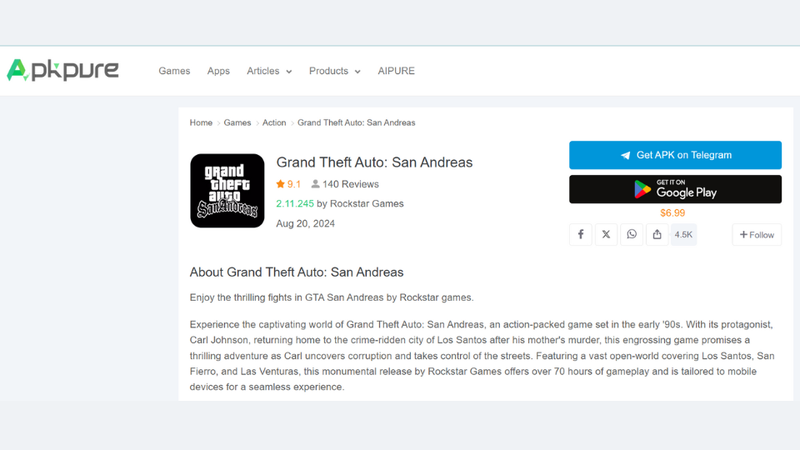Click the $6.99 price text

coord(672,213)
